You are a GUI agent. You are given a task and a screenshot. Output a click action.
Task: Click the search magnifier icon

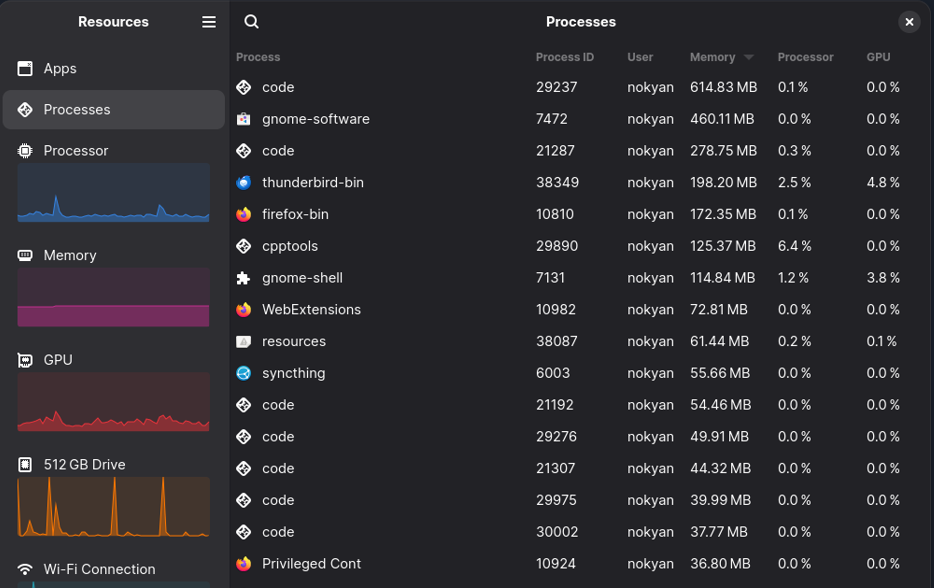tap(251, 20)
